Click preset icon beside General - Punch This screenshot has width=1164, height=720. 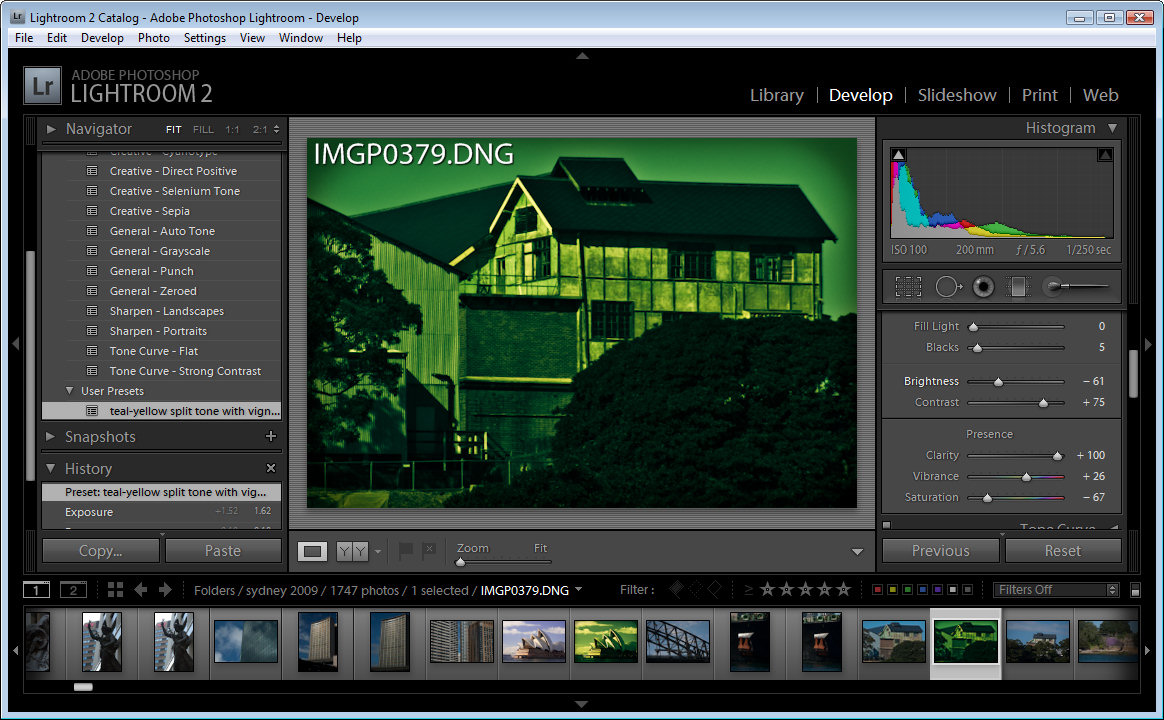pyautogui.click(x=92, y=271)
